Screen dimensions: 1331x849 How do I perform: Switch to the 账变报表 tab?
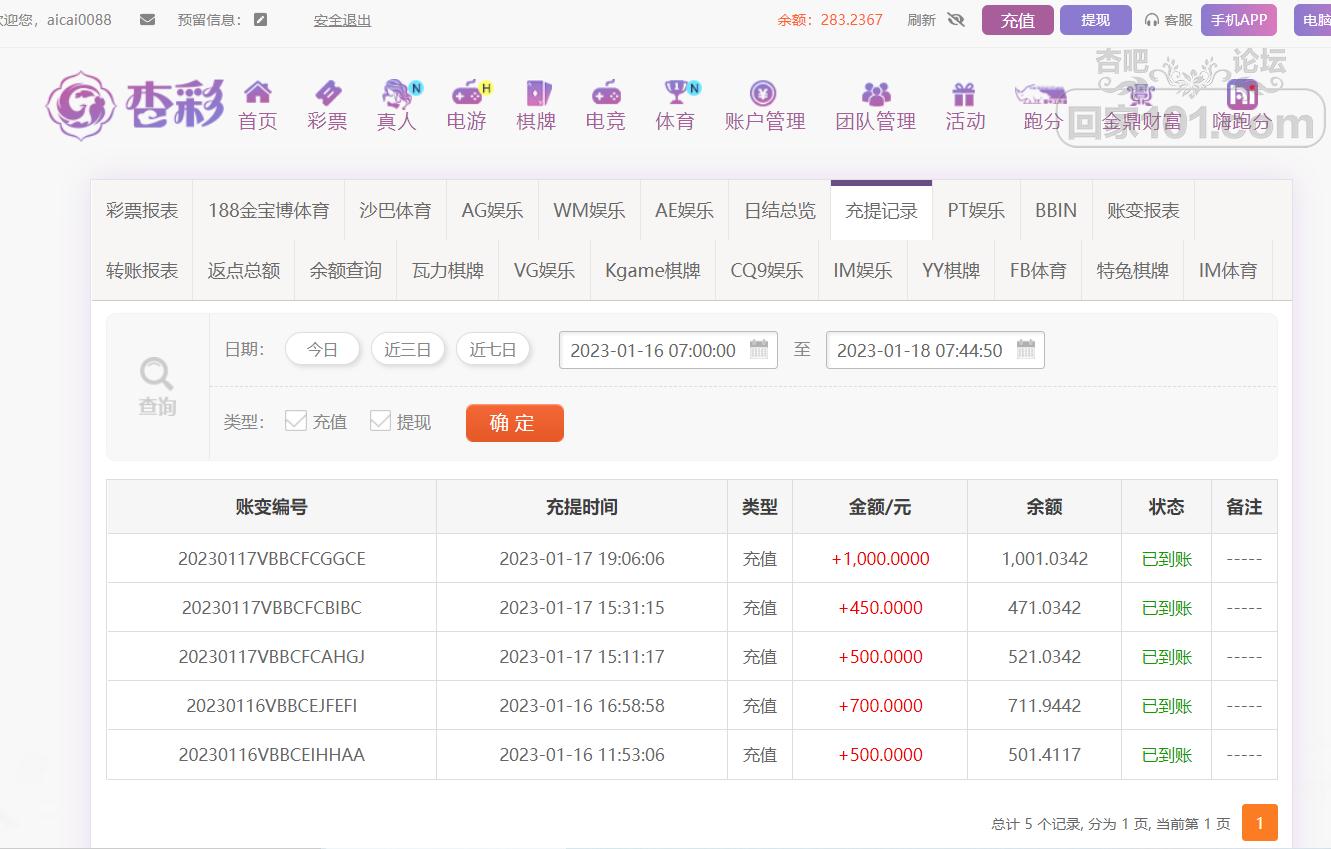point(1143,211)
